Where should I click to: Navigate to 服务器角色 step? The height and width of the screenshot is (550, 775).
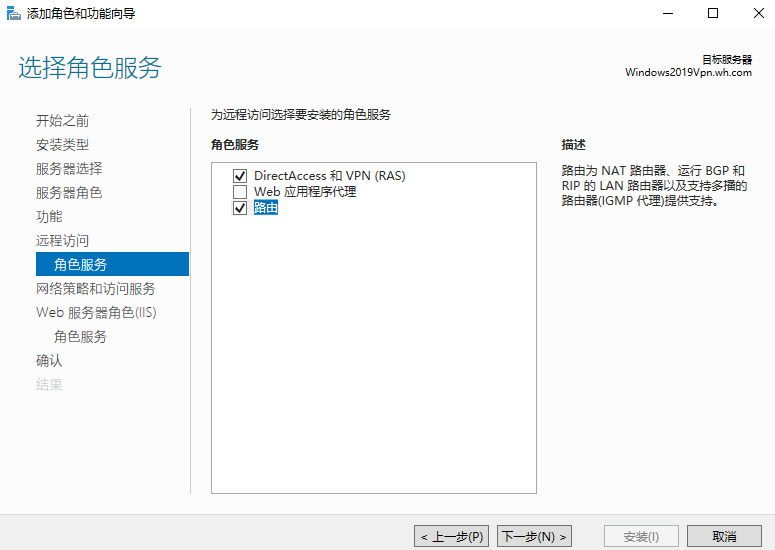(x=69, y=193)
